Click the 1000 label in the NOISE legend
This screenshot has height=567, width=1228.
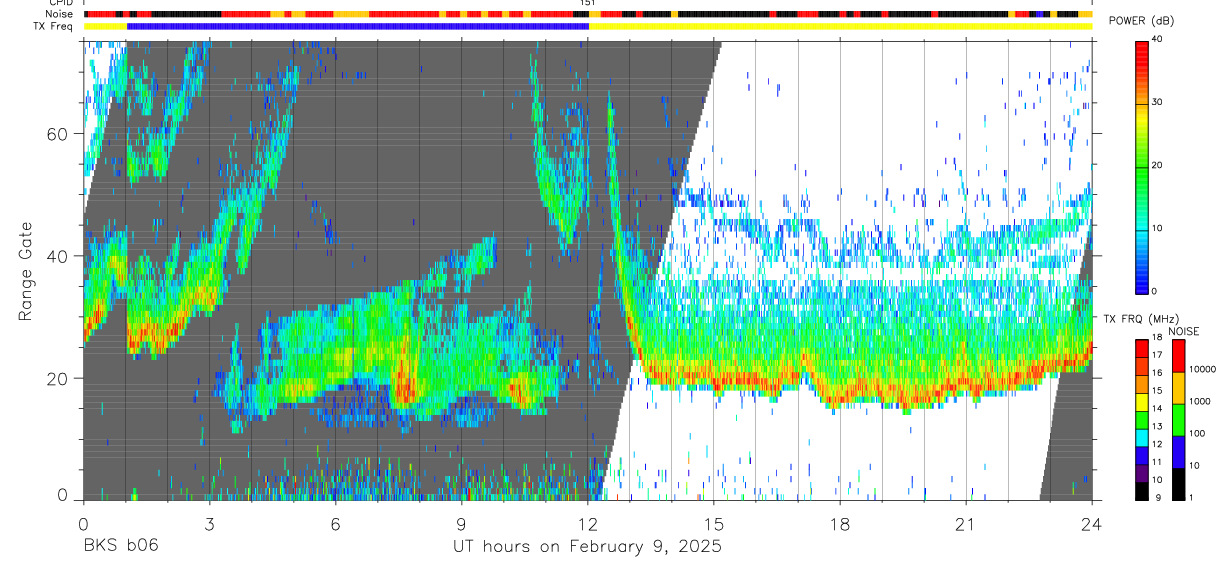pos(1200,401)
